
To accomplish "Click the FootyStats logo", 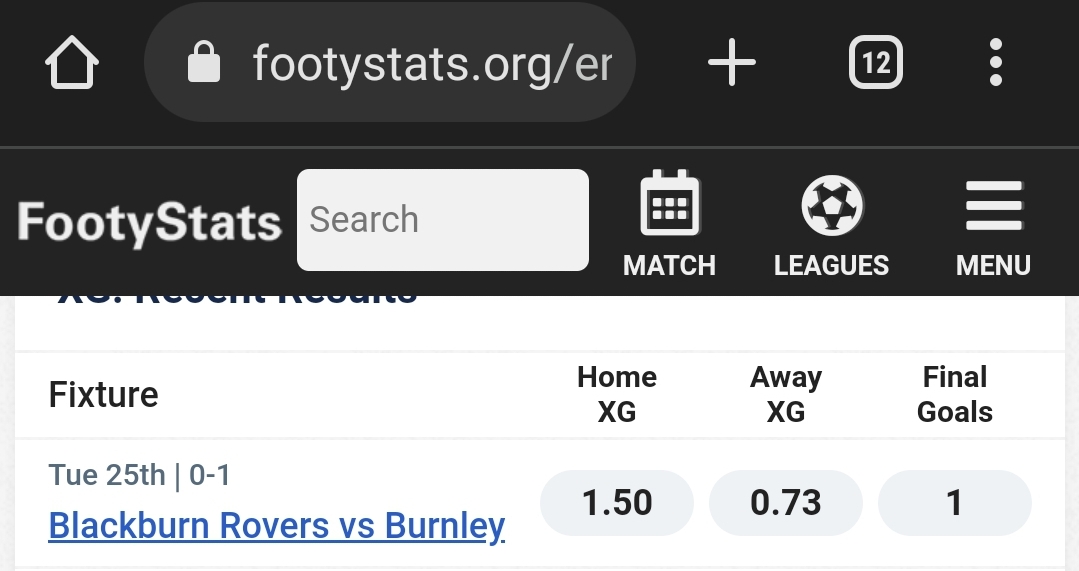I will tap(149, 222).
